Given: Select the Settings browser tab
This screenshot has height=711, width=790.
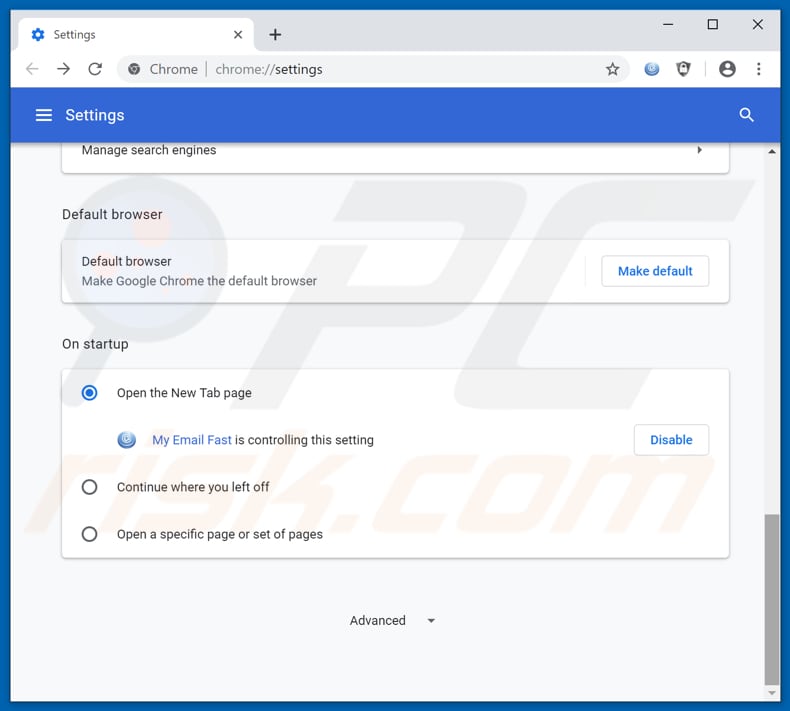Looking at the screenshot, I should 136,34.
